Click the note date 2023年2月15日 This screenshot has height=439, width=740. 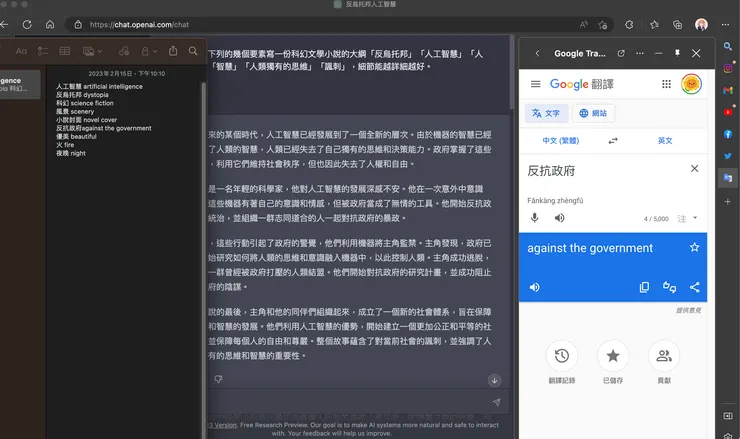click(x=127, y=74)
